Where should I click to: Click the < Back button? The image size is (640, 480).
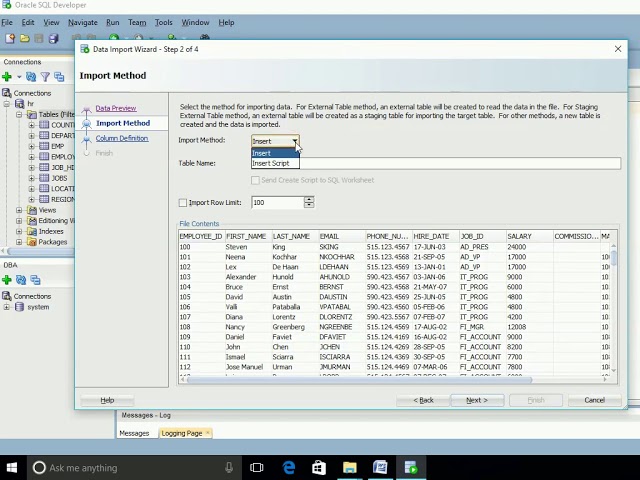423,400
